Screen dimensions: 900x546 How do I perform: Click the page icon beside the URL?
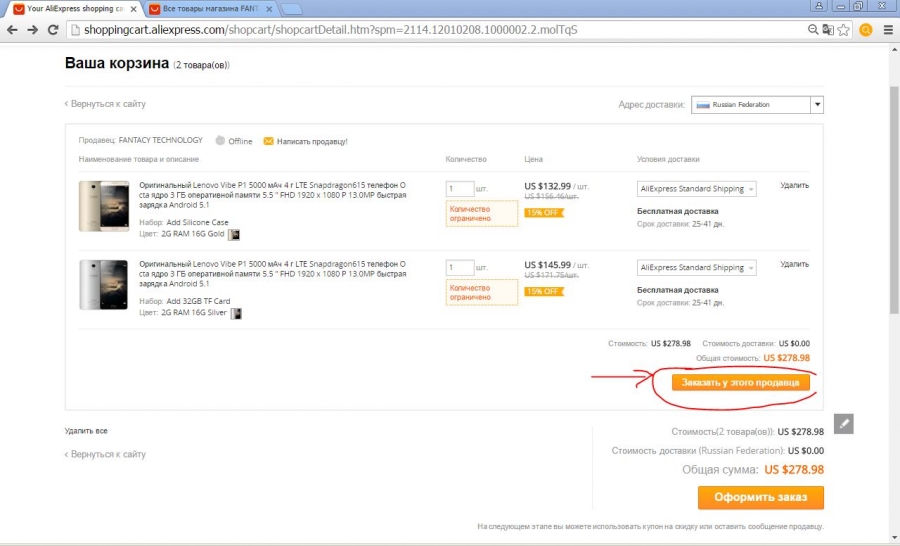pyautogui.click(x=75, y=30)
